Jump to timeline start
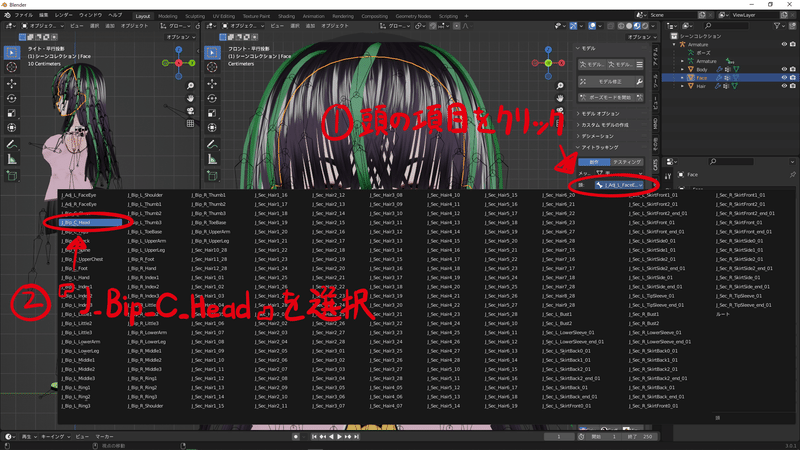The image size is (800, 450). [x=314, y=437]
